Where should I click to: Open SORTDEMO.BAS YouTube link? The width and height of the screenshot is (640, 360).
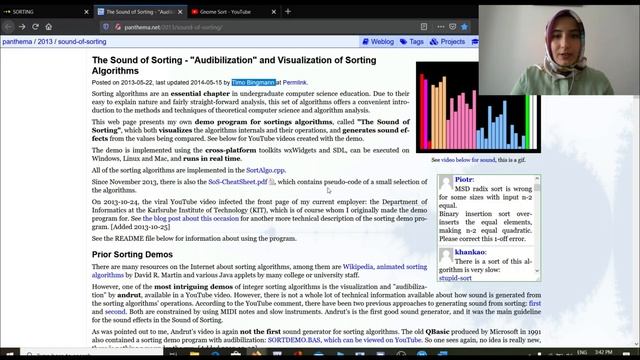click(x=344, y=340)
